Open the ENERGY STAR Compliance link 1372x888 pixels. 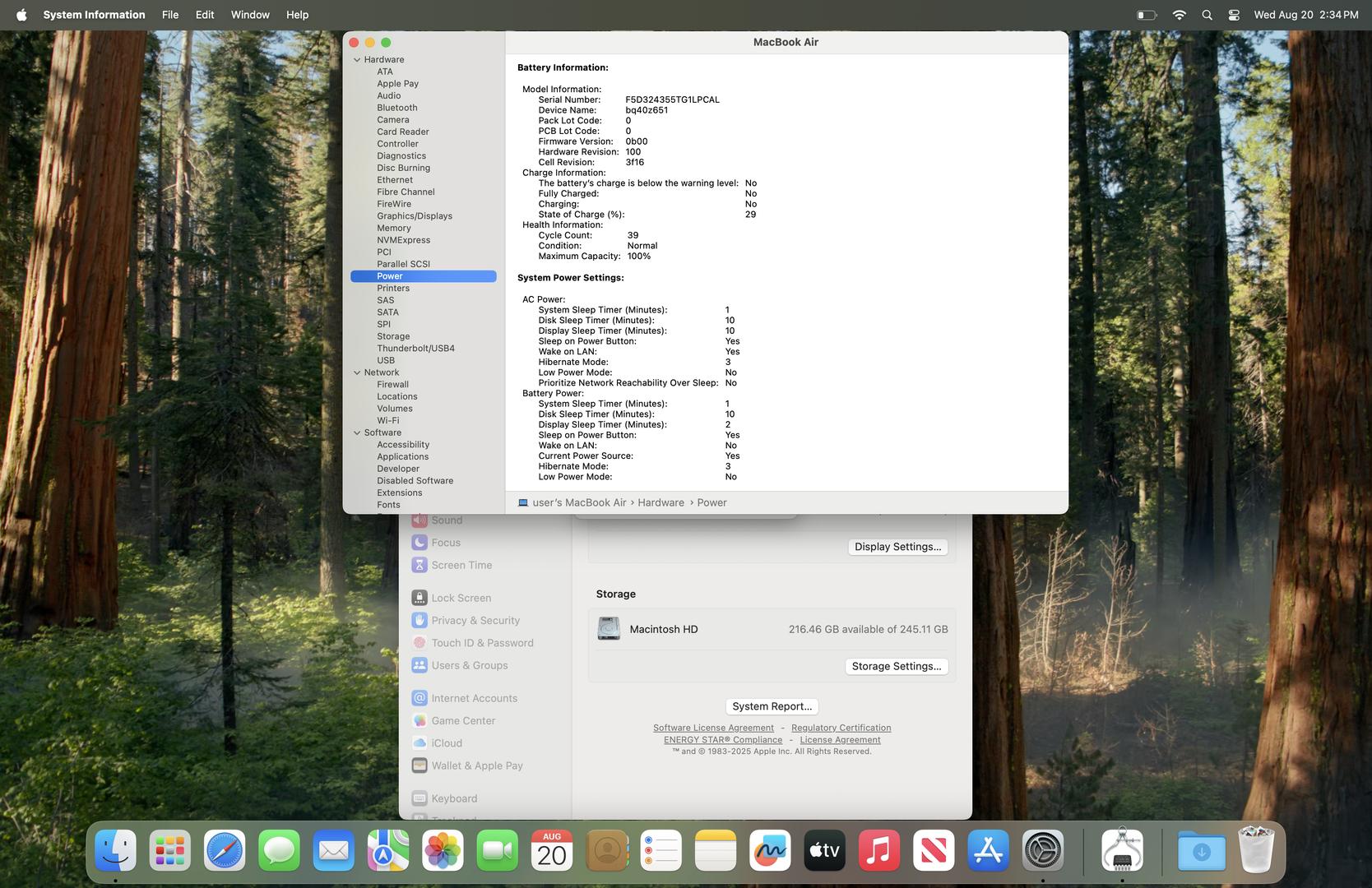coord(723,740)
